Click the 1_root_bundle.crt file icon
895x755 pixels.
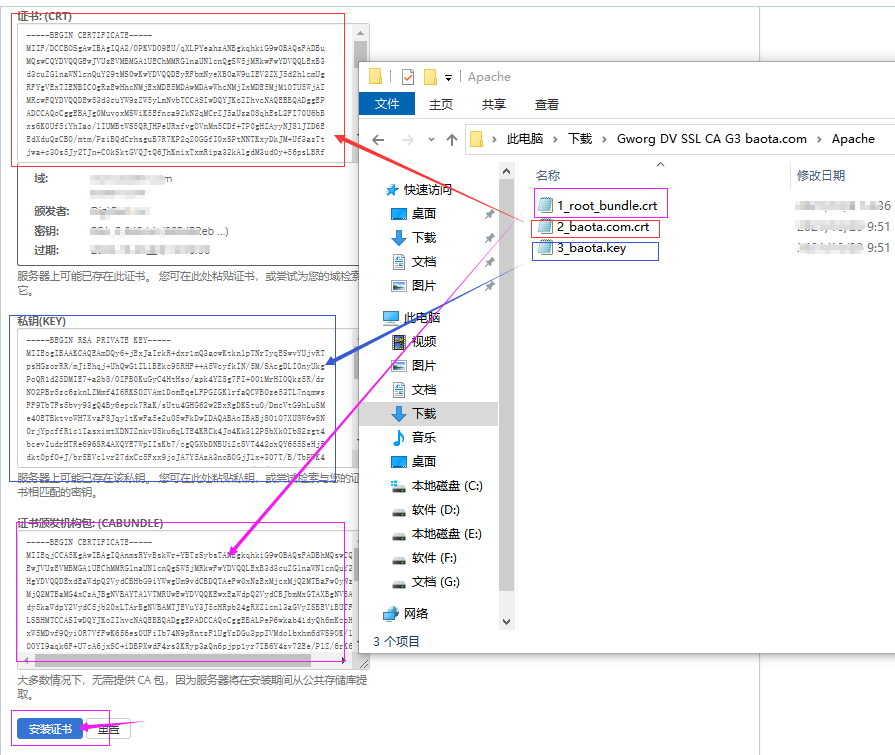pos(546,205)
